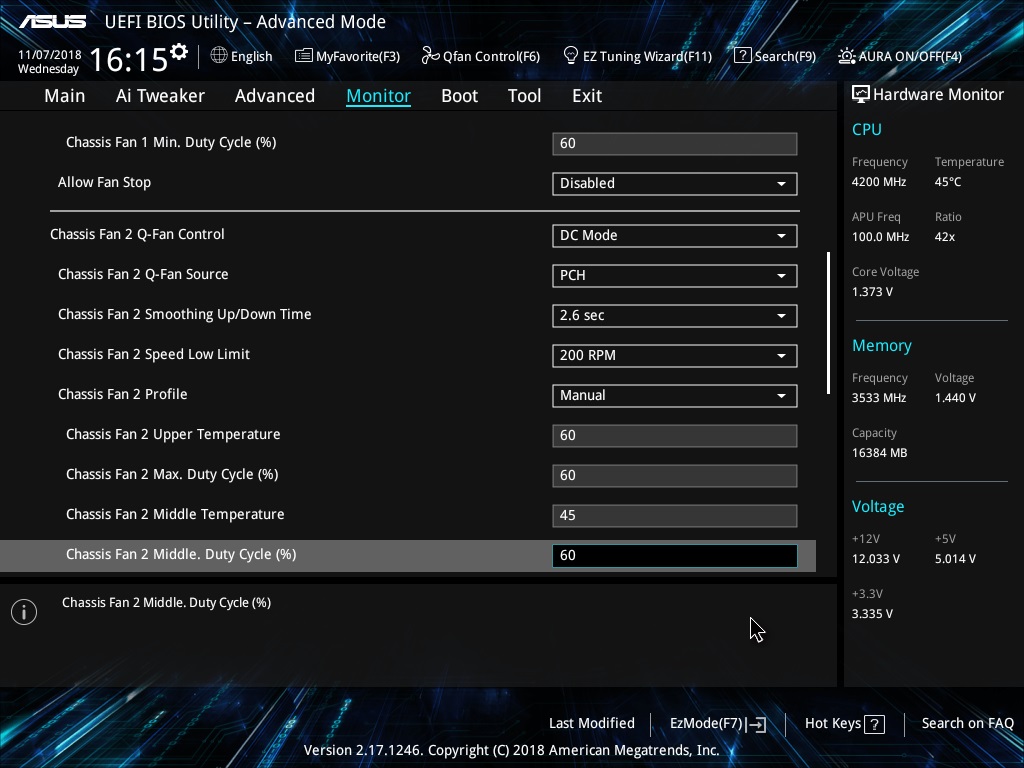The height and width of the screenshot is (768, 1024).
Task: Launch EZ Tuning Wizard bulb icon
Action: (x=571, y=56)
